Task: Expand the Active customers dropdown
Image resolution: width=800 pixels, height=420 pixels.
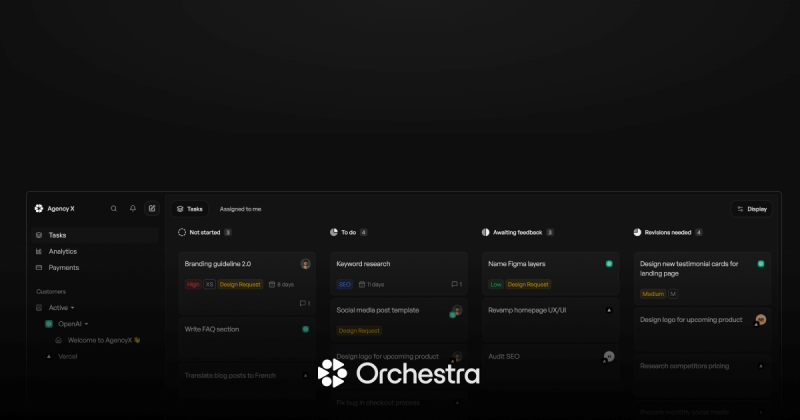Action: [72, 308]
